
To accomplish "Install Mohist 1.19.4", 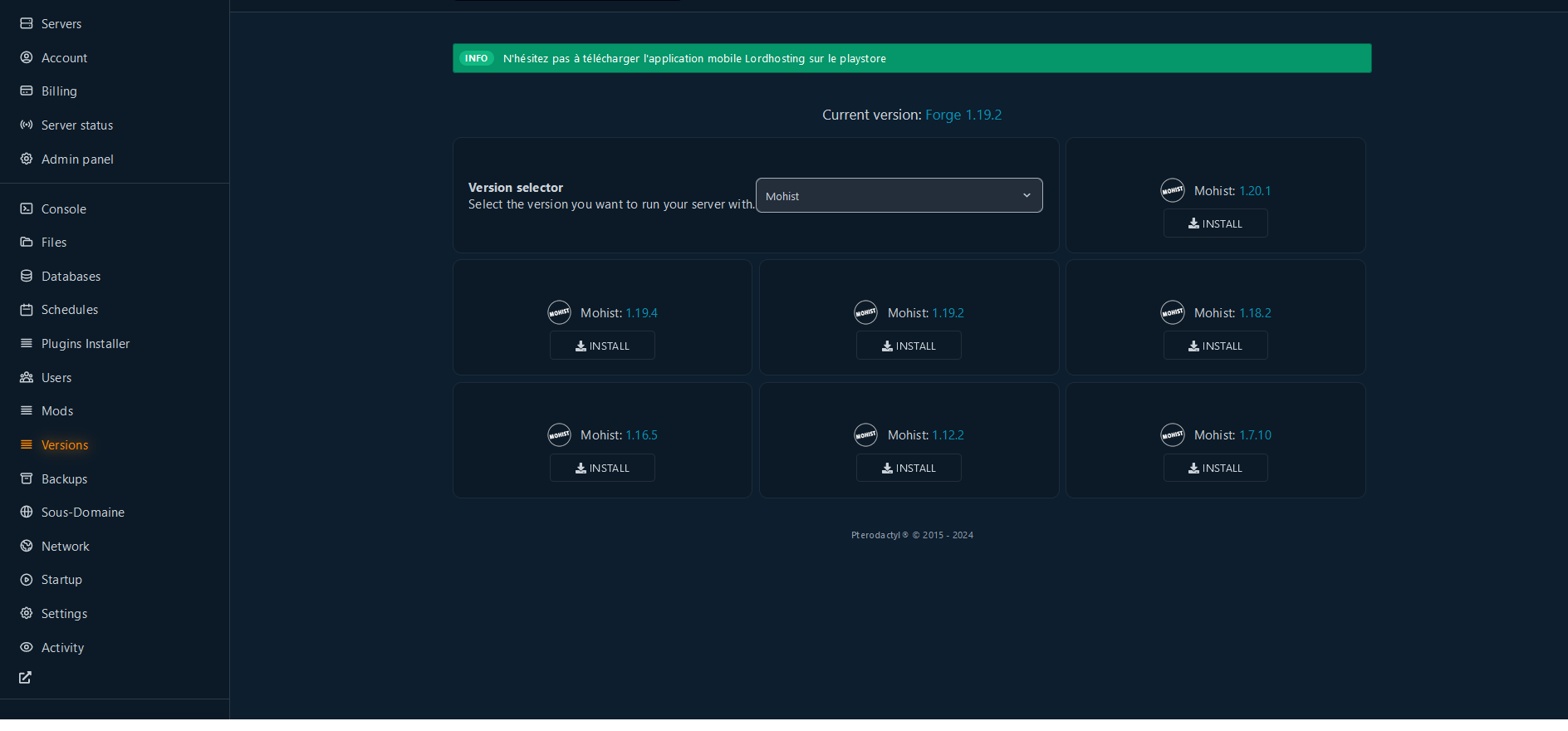I will (602, 346).
